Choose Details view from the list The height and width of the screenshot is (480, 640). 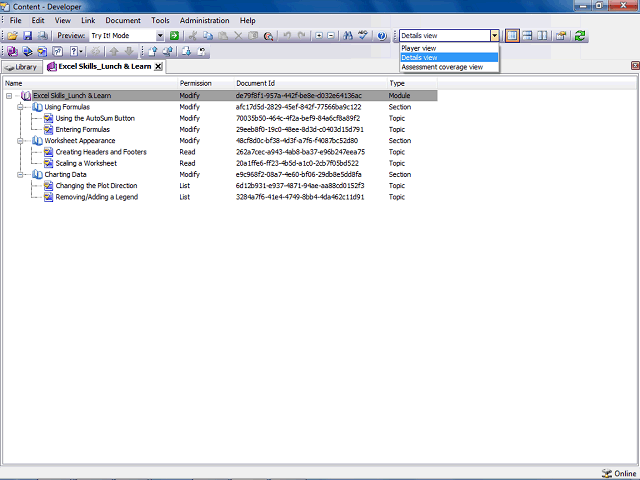449,58
